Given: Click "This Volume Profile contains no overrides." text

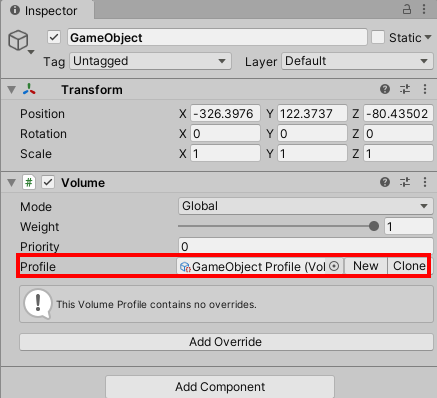Looking at the screenshot, I should point(156,304).
